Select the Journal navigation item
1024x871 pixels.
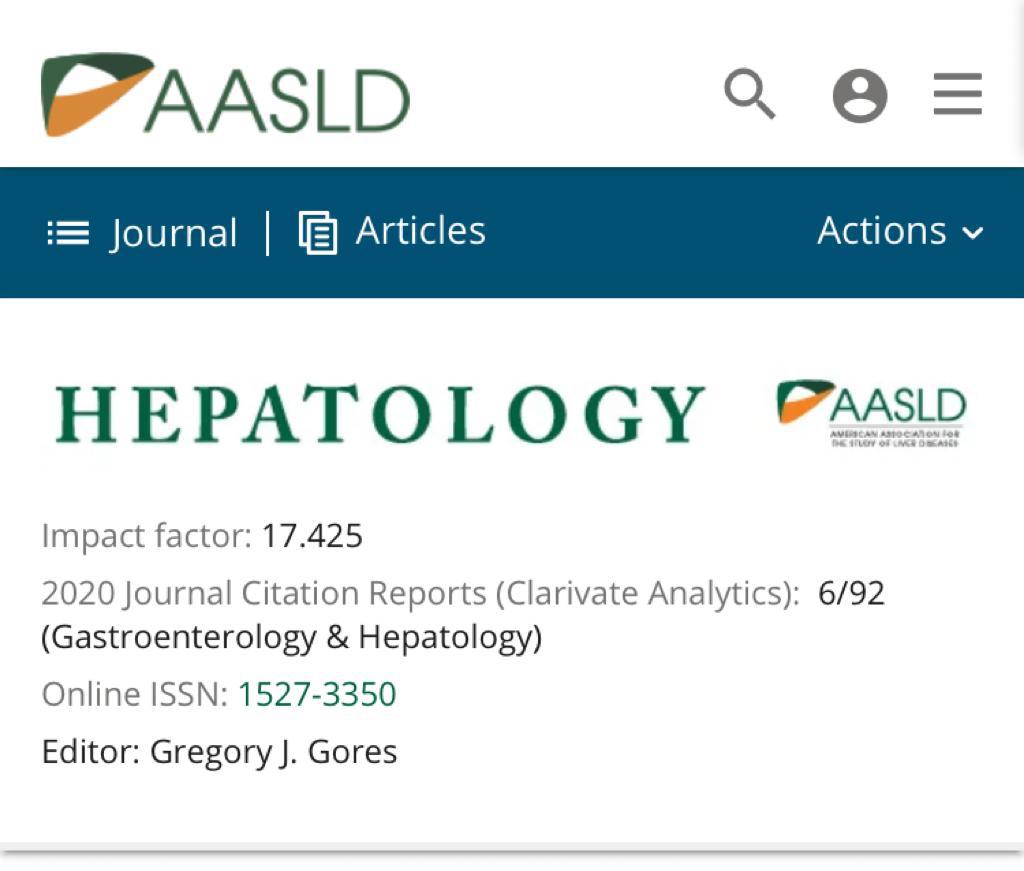pos(174,233)
